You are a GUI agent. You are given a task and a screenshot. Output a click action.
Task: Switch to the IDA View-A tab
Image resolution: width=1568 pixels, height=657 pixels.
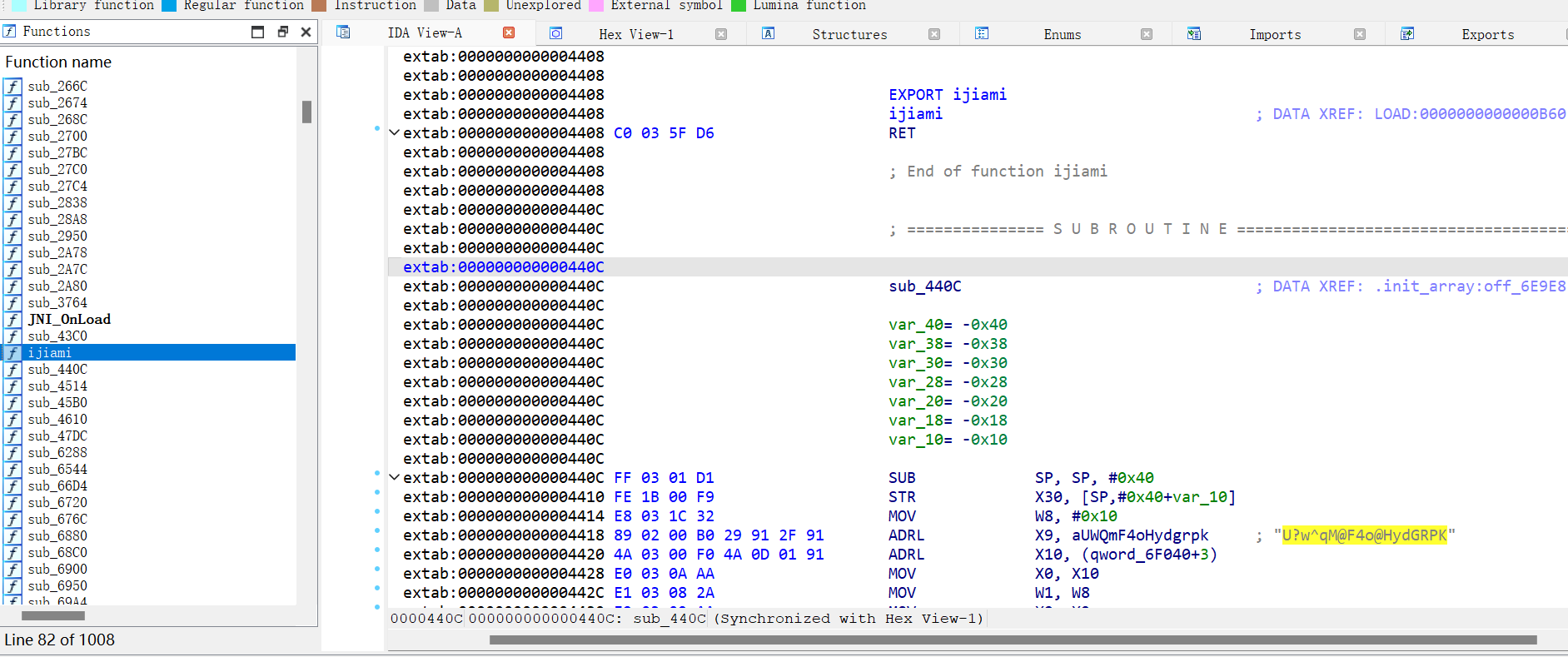coord(425,32)
